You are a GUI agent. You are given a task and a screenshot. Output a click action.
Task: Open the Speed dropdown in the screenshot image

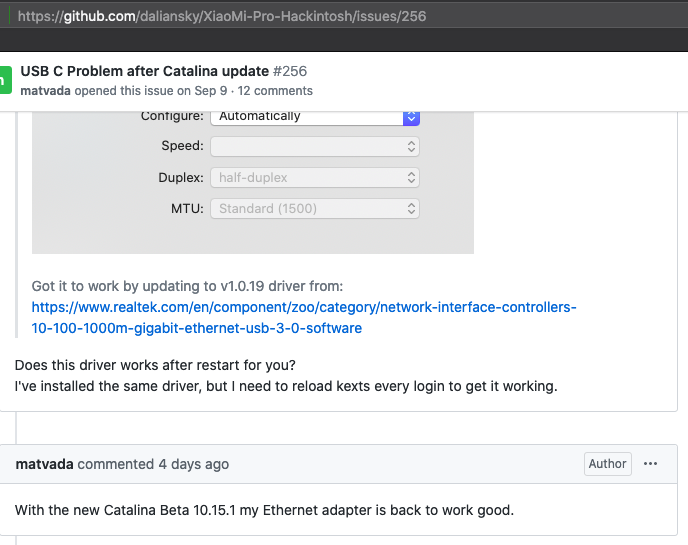(315, 146)
